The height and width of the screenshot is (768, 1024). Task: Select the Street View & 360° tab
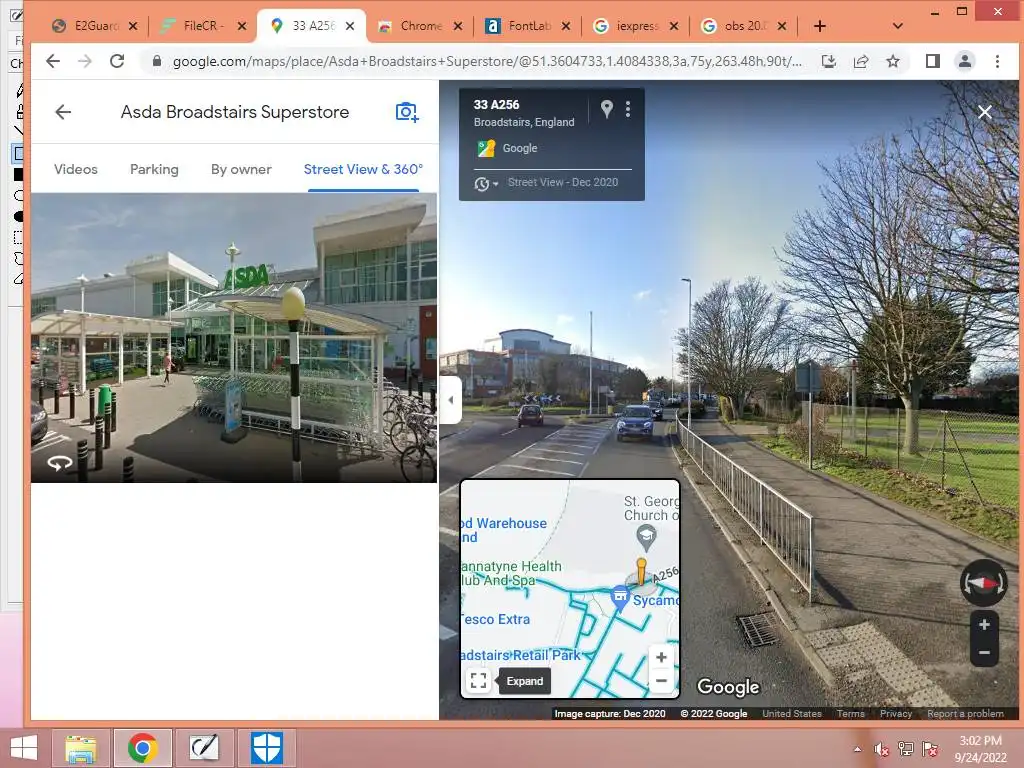pos(363,169)
